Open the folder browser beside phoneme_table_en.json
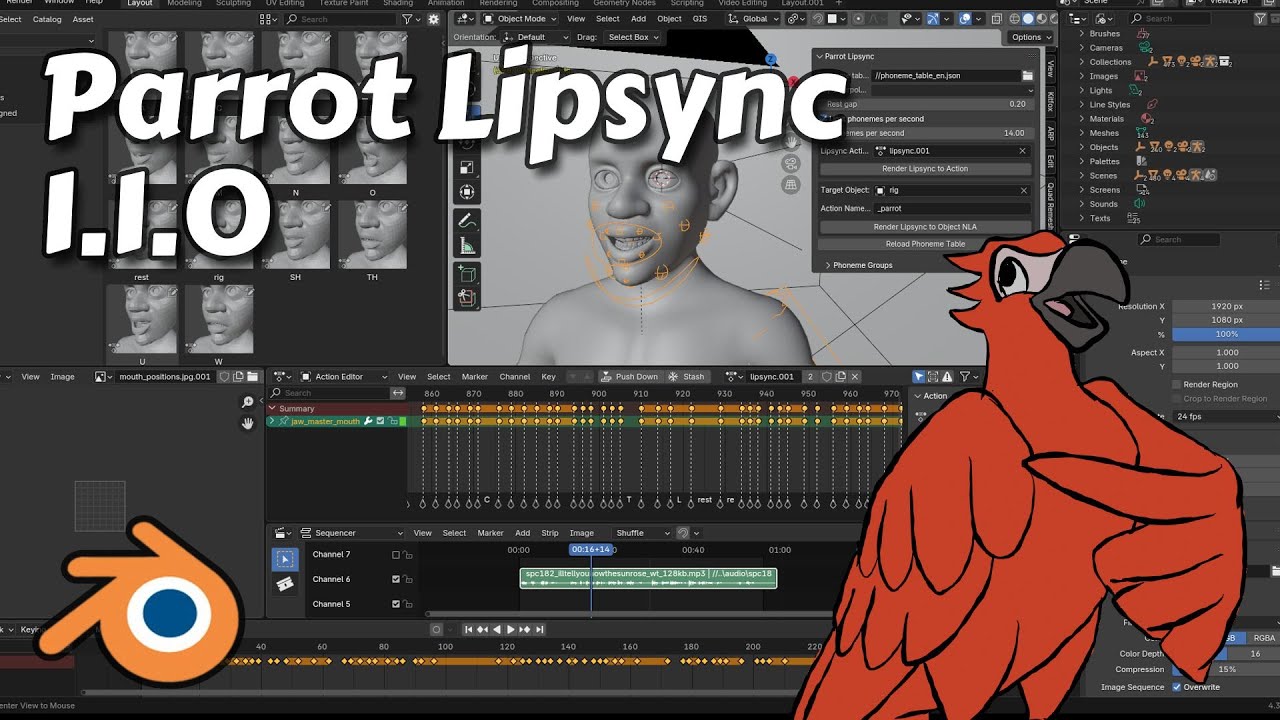The image size is (1280, 720). (x=1027, y=75)
